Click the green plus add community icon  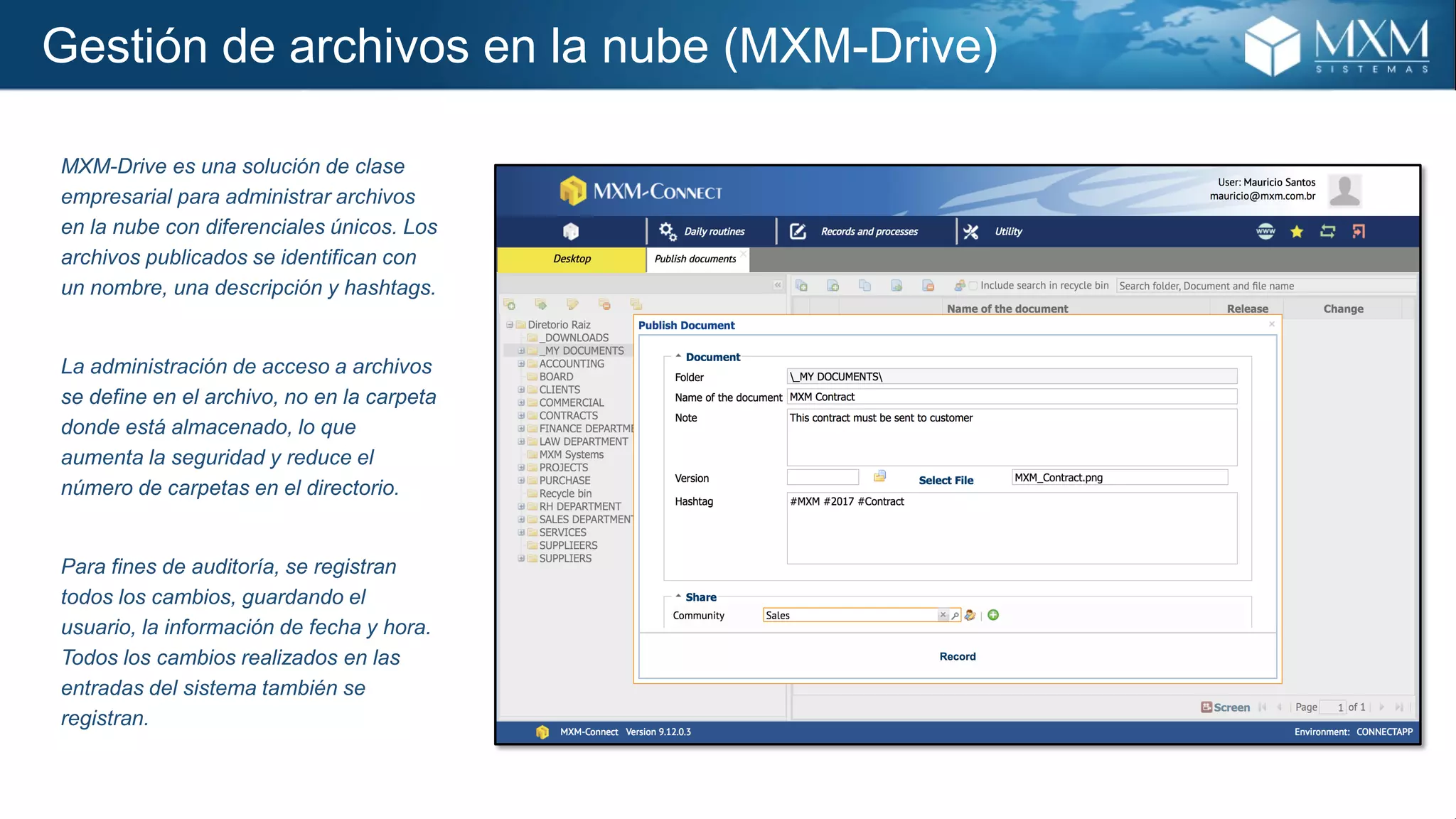click(x=993, y=615)
